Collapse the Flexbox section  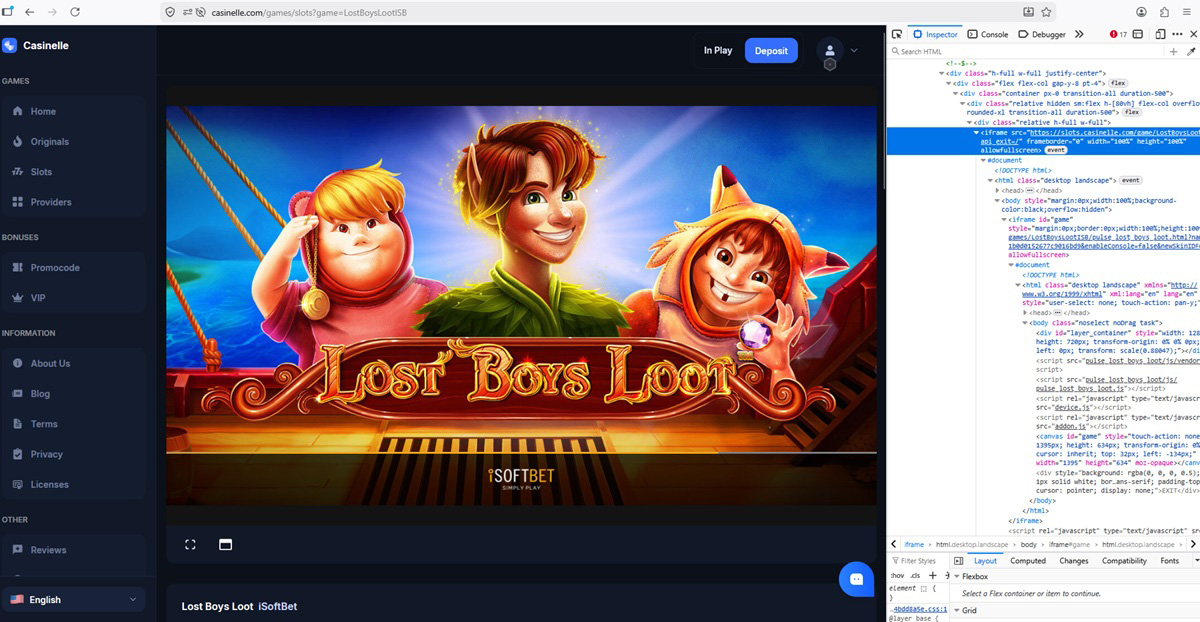[957, 576]
